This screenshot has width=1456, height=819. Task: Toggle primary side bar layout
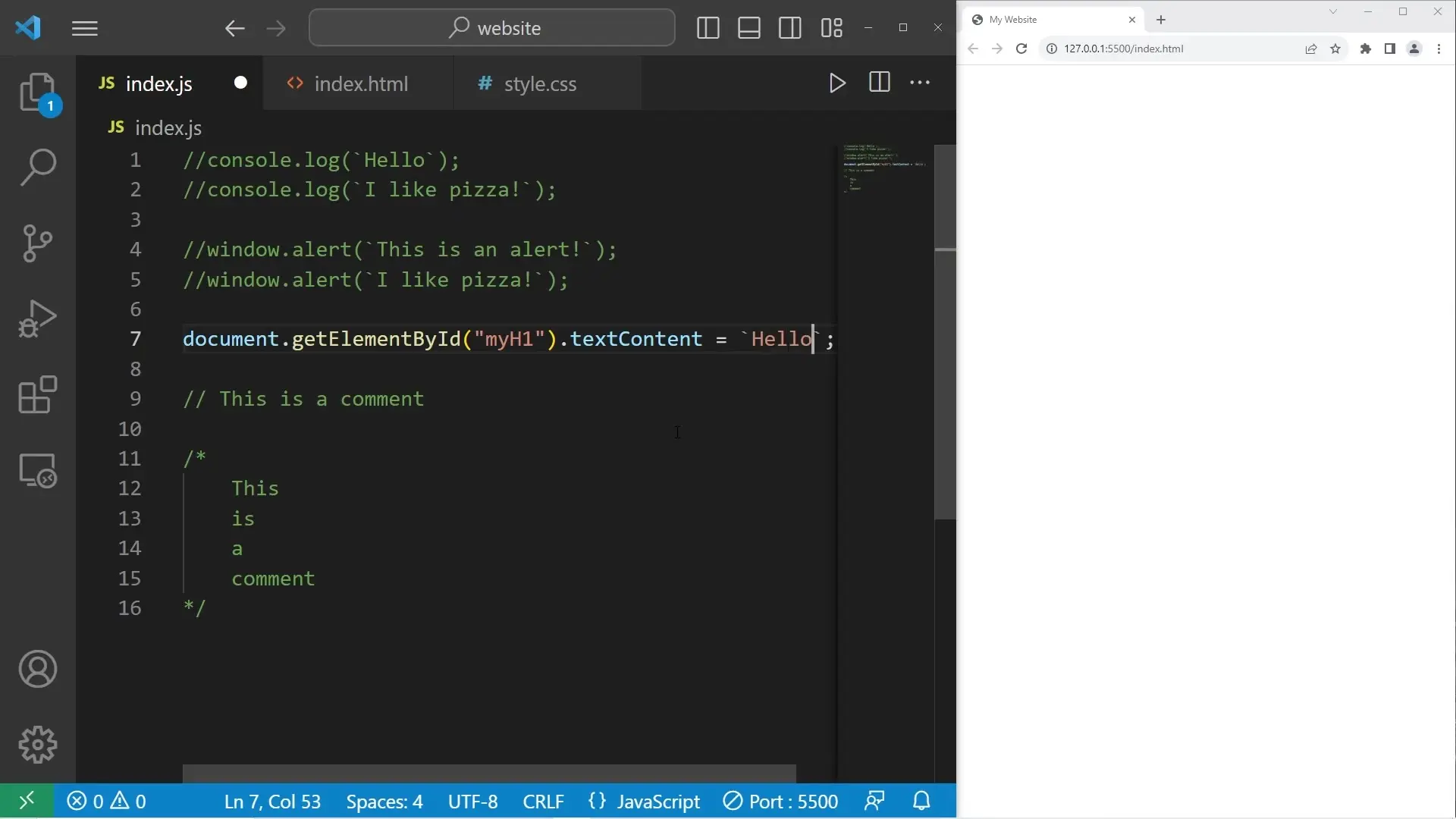tap(708, 28)
